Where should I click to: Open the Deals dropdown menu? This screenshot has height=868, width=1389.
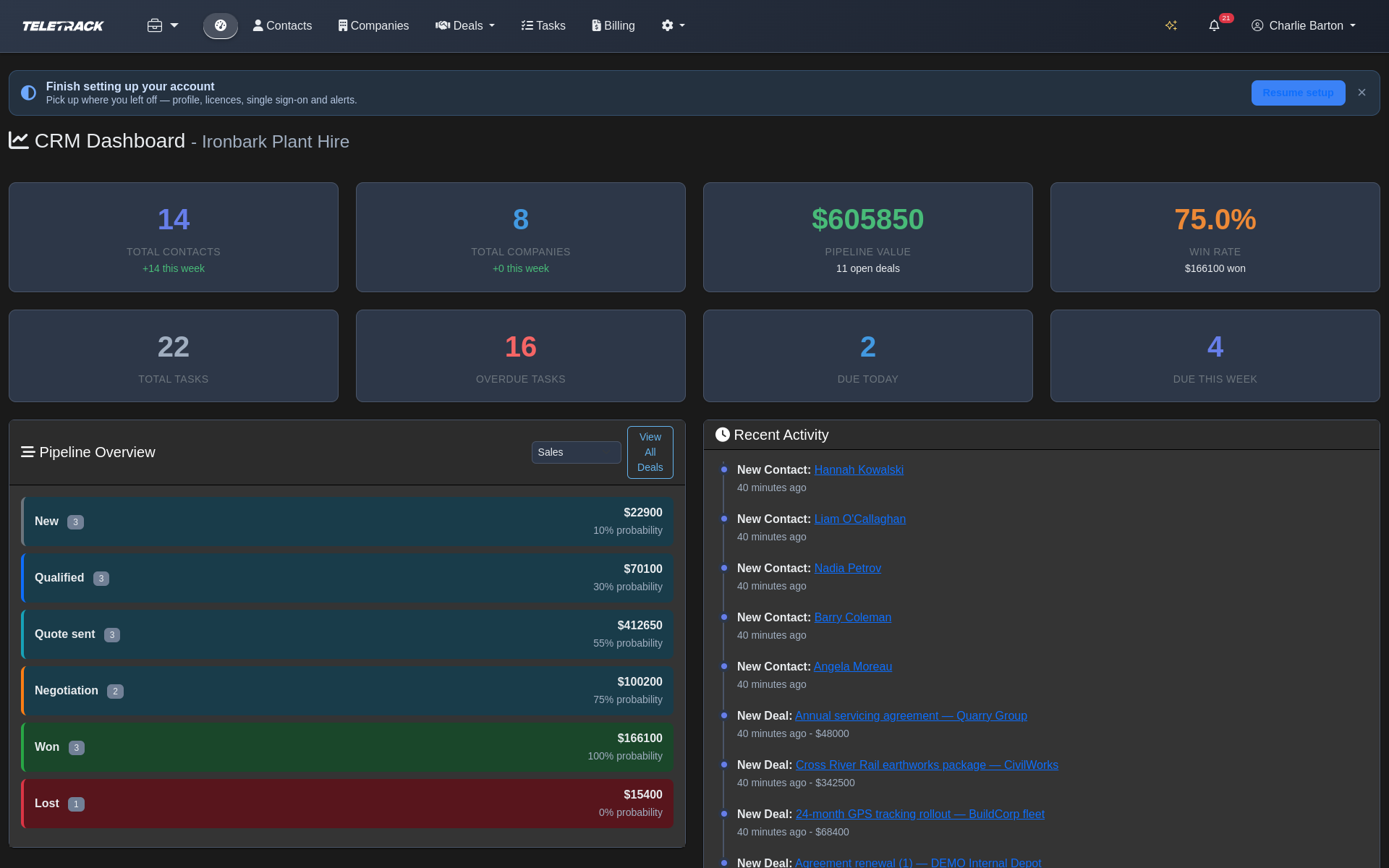coord(465,25)
